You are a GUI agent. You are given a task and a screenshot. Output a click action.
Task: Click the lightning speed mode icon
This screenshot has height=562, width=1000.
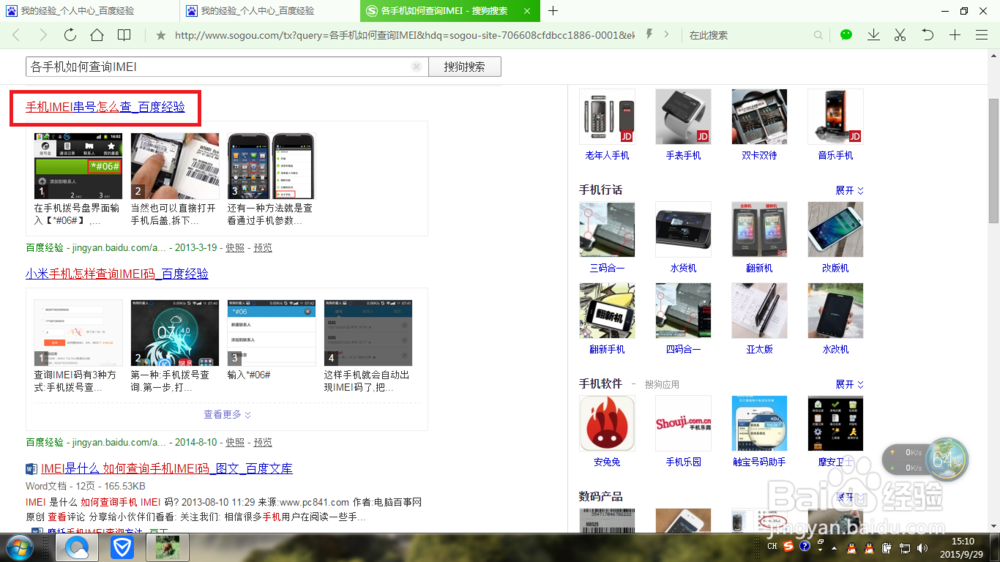pos(649,34)
